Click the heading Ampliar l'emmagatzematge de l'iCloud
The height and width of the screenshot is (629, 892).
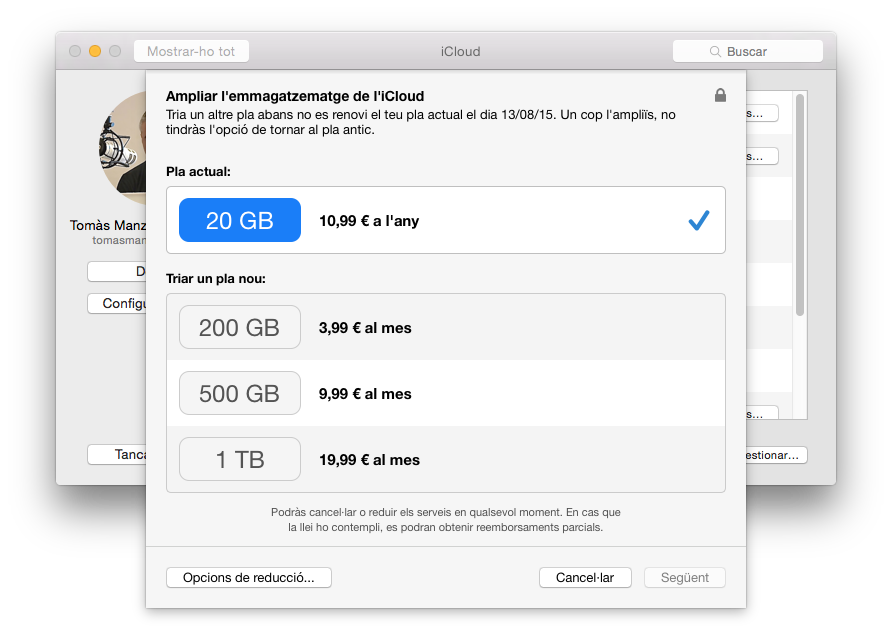tap(295, 96)
